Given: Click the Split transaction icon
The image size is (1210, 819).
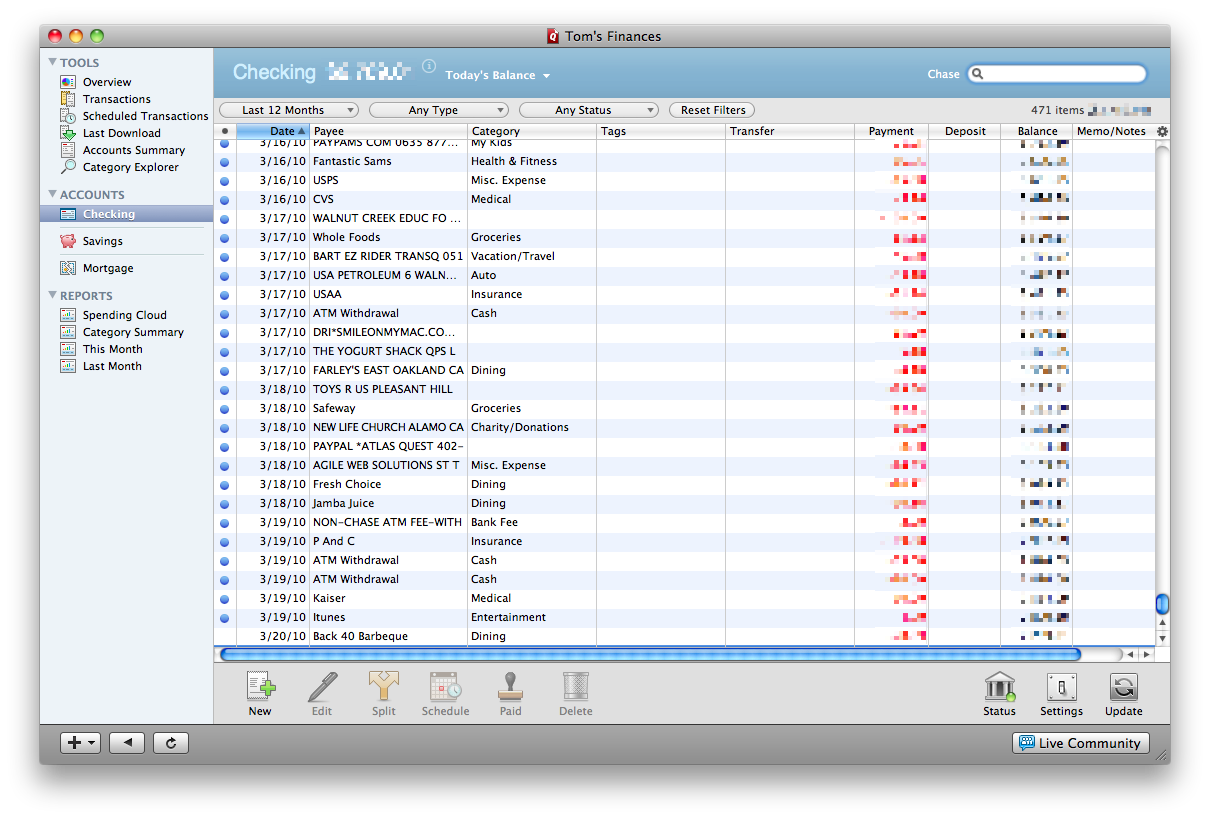Looking at the screenshot, I should point(384,687).
